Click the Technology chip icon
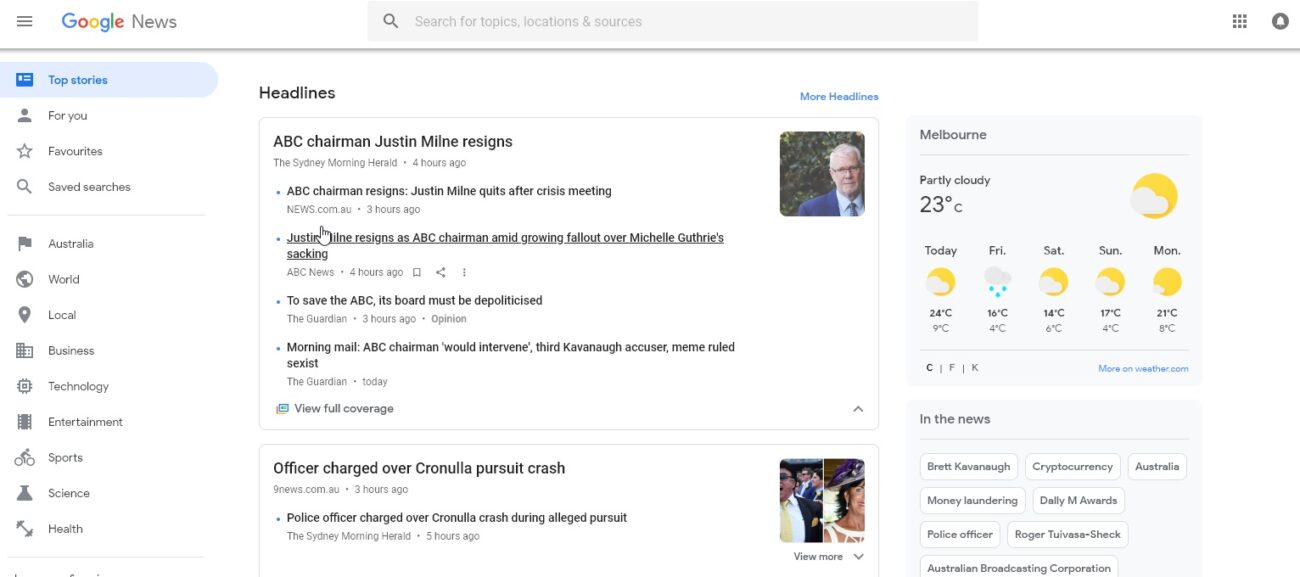The height and width of the screenshot is (577, 1300). tap(25, 386)
